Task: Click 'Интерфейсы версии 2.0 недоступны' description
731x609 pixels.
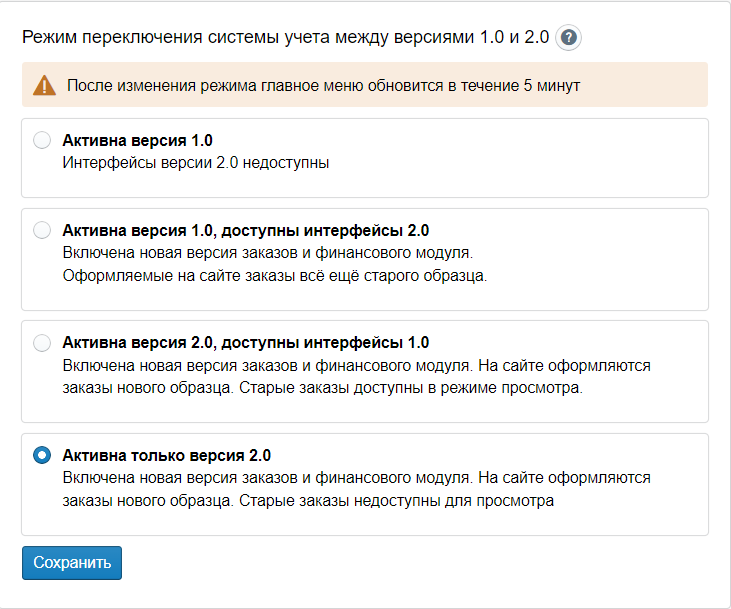Action: pyautogui.click(x=195, y=162)
